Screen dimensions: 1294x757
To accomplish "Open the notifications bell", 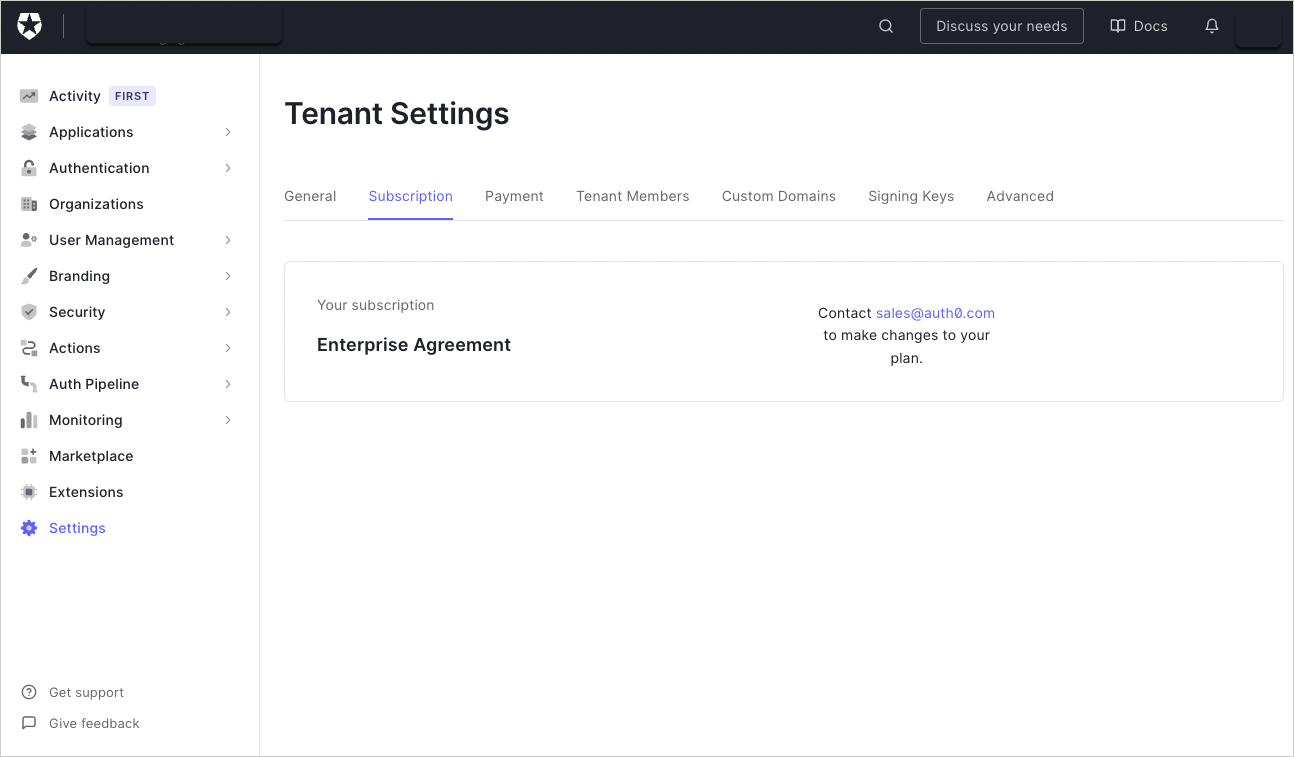I will 1211,26.
